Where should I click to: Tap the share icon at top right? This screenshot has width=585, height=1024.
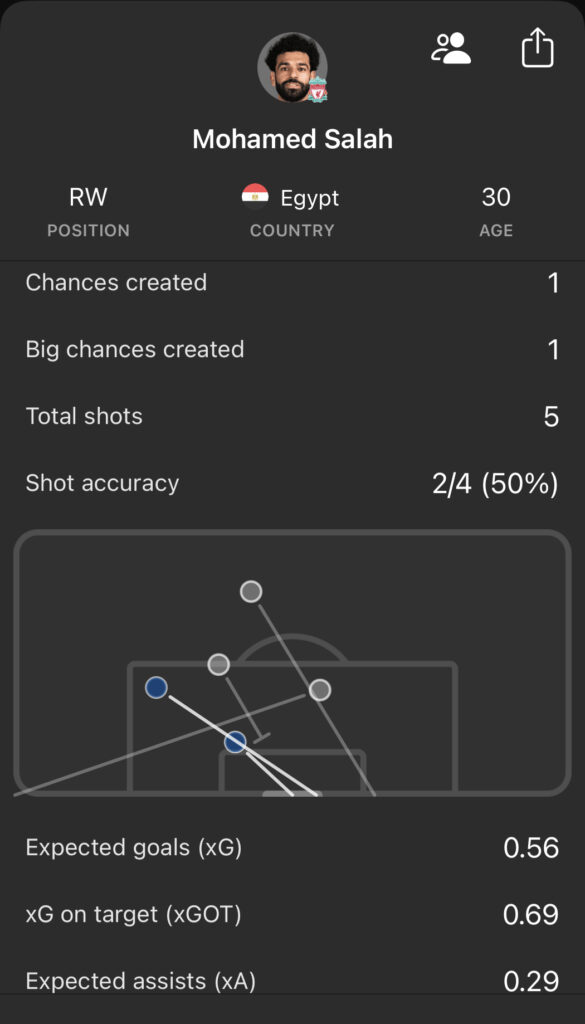(540, 47)
